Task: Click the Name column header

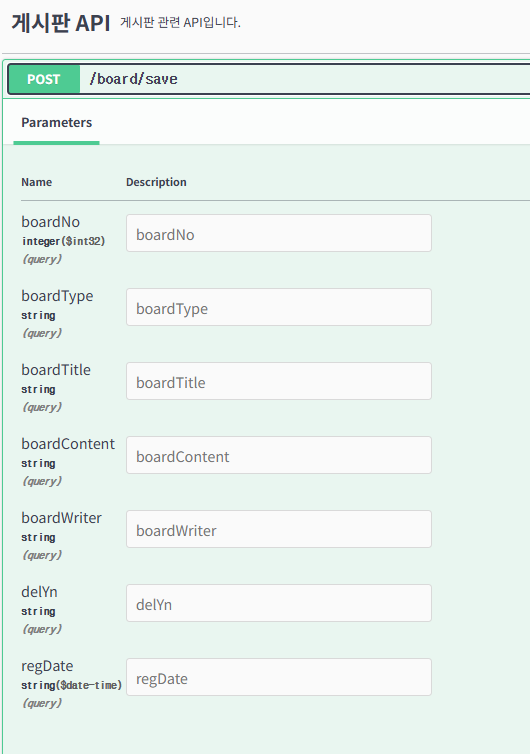Action: (37, 182)
